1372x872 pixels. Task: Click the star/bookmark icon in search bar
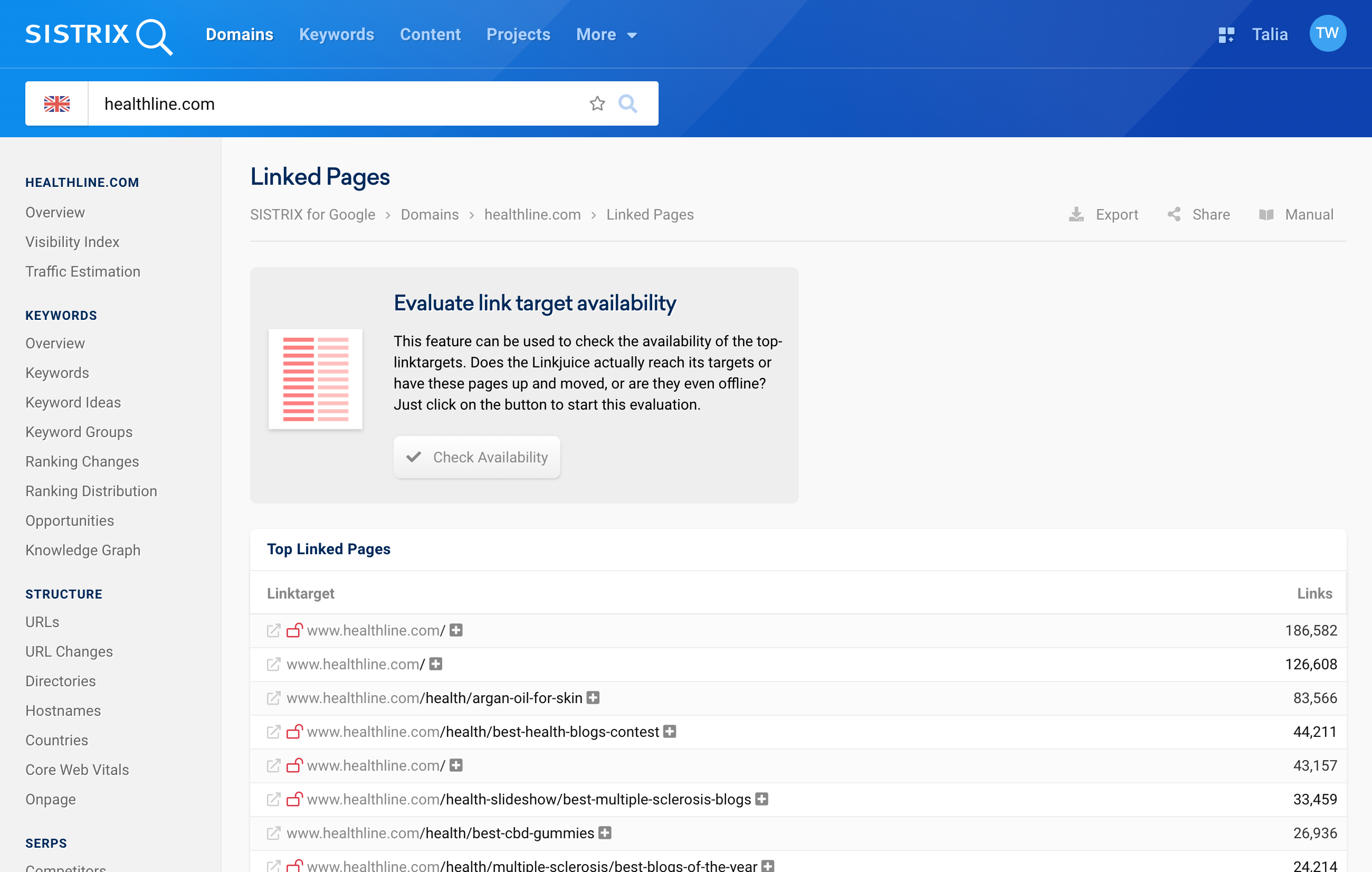(597, 102)
